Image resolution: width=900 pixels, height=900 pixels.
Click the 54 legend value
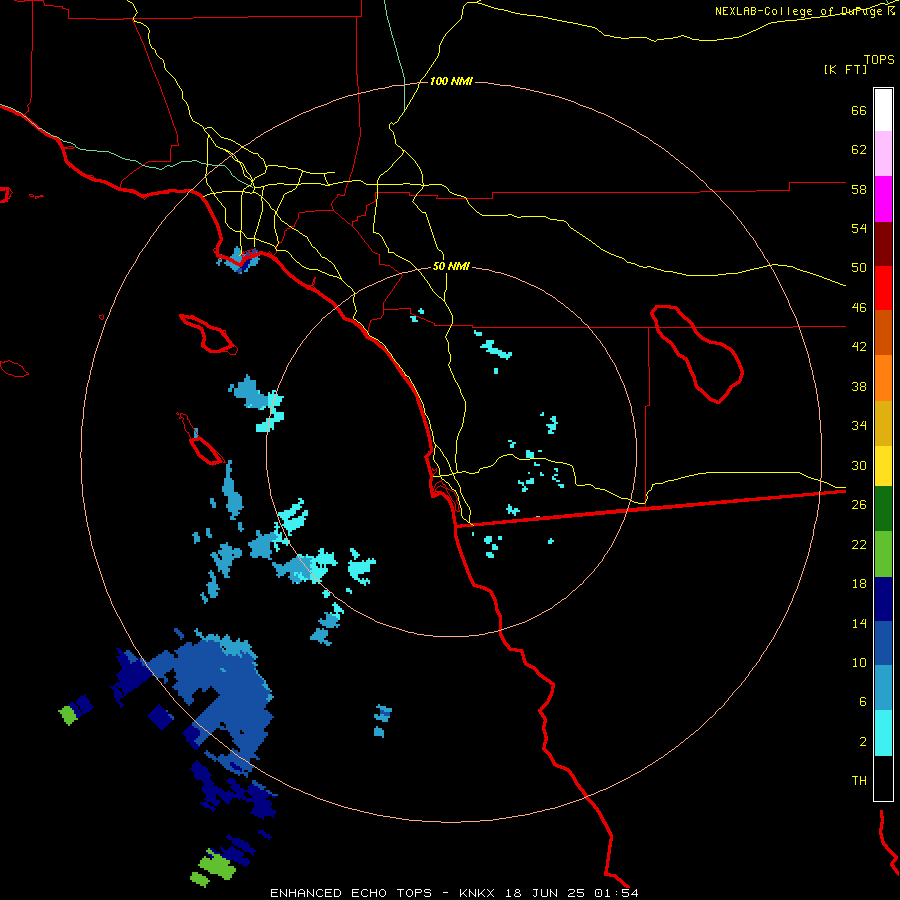tap(859, 228)
